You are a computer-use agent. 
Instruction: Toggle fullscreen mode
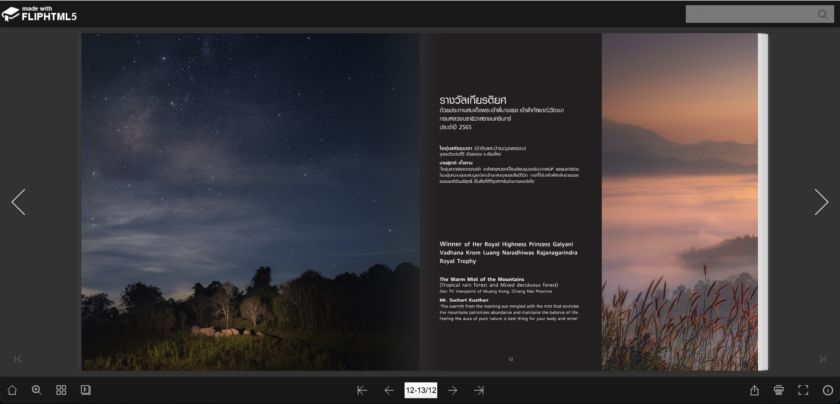(803, 390)
